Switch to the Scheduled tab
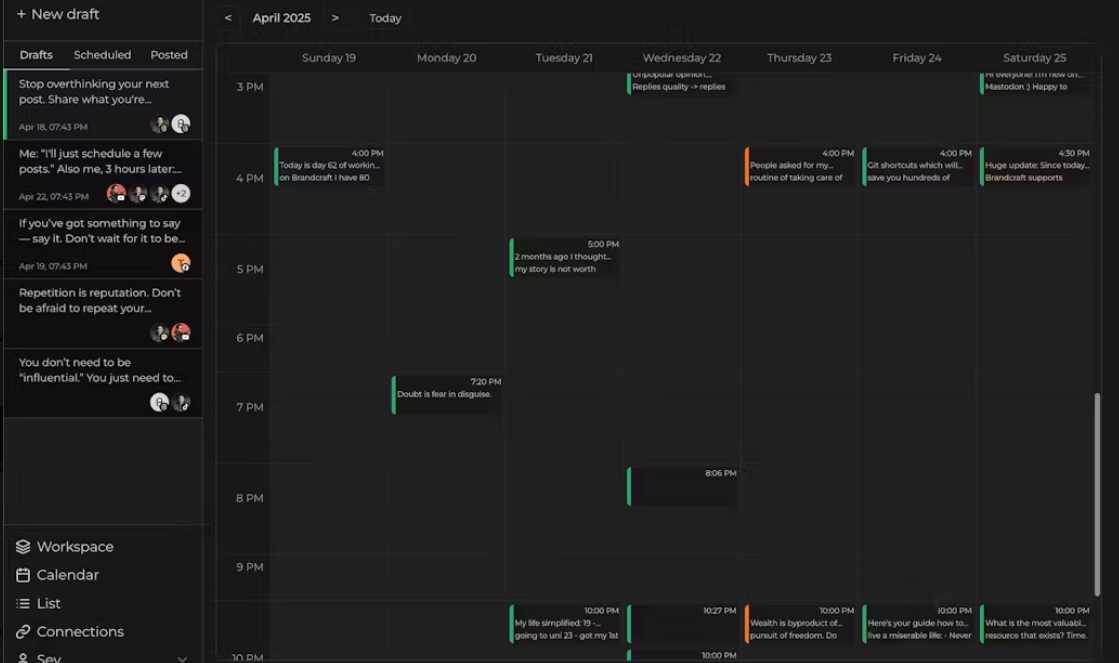Image resolution: width=1119 pixels, height=663 pixels. click(102, 55)
